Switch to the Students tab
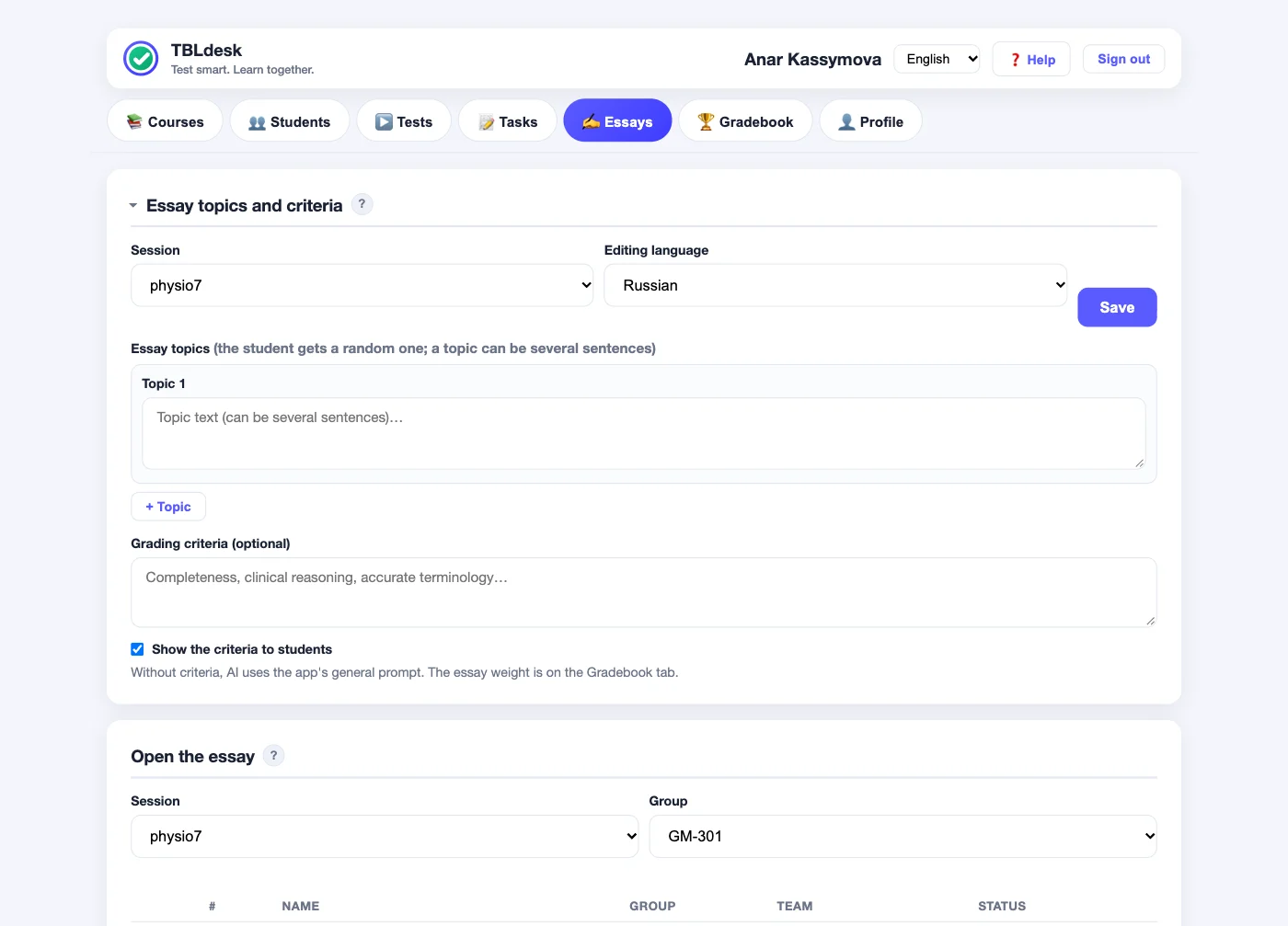 point(290,121)
